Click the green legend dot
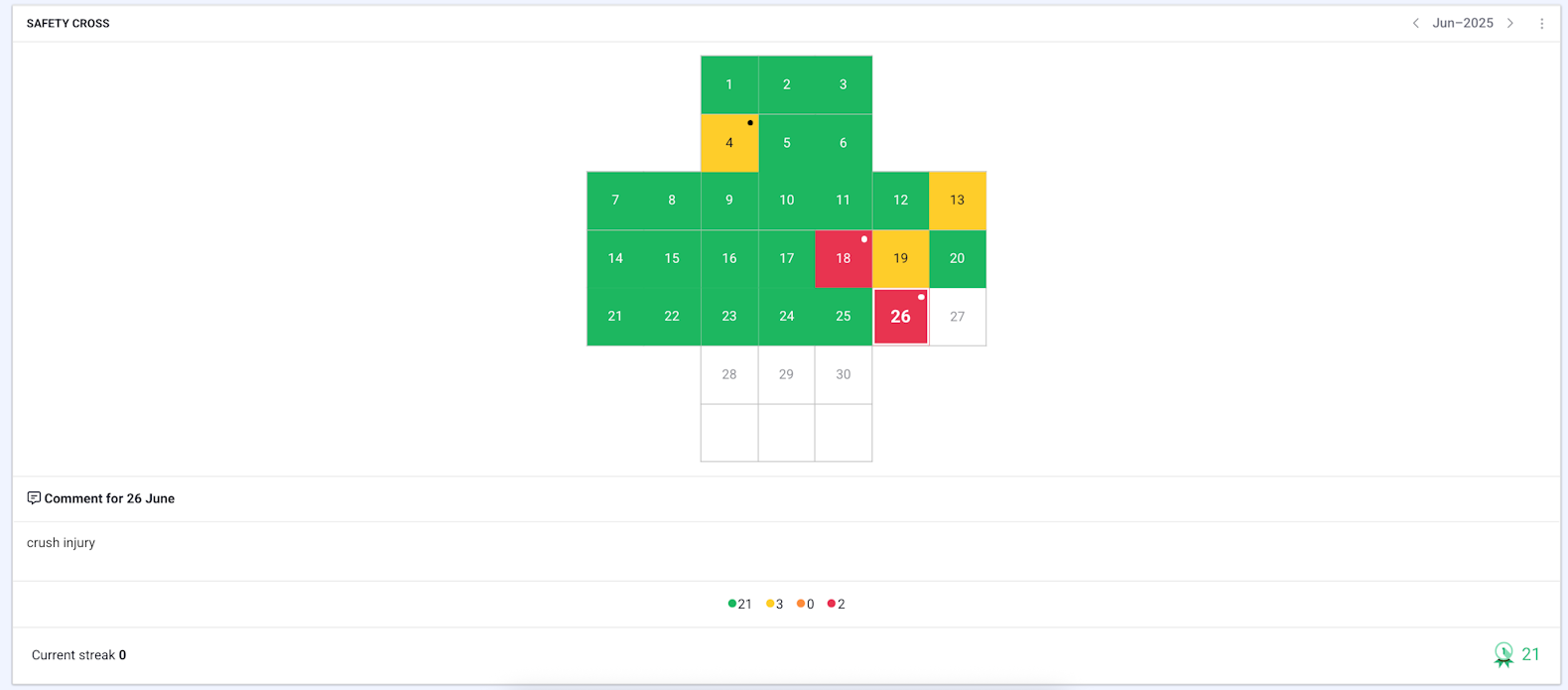 pos(732,604)
